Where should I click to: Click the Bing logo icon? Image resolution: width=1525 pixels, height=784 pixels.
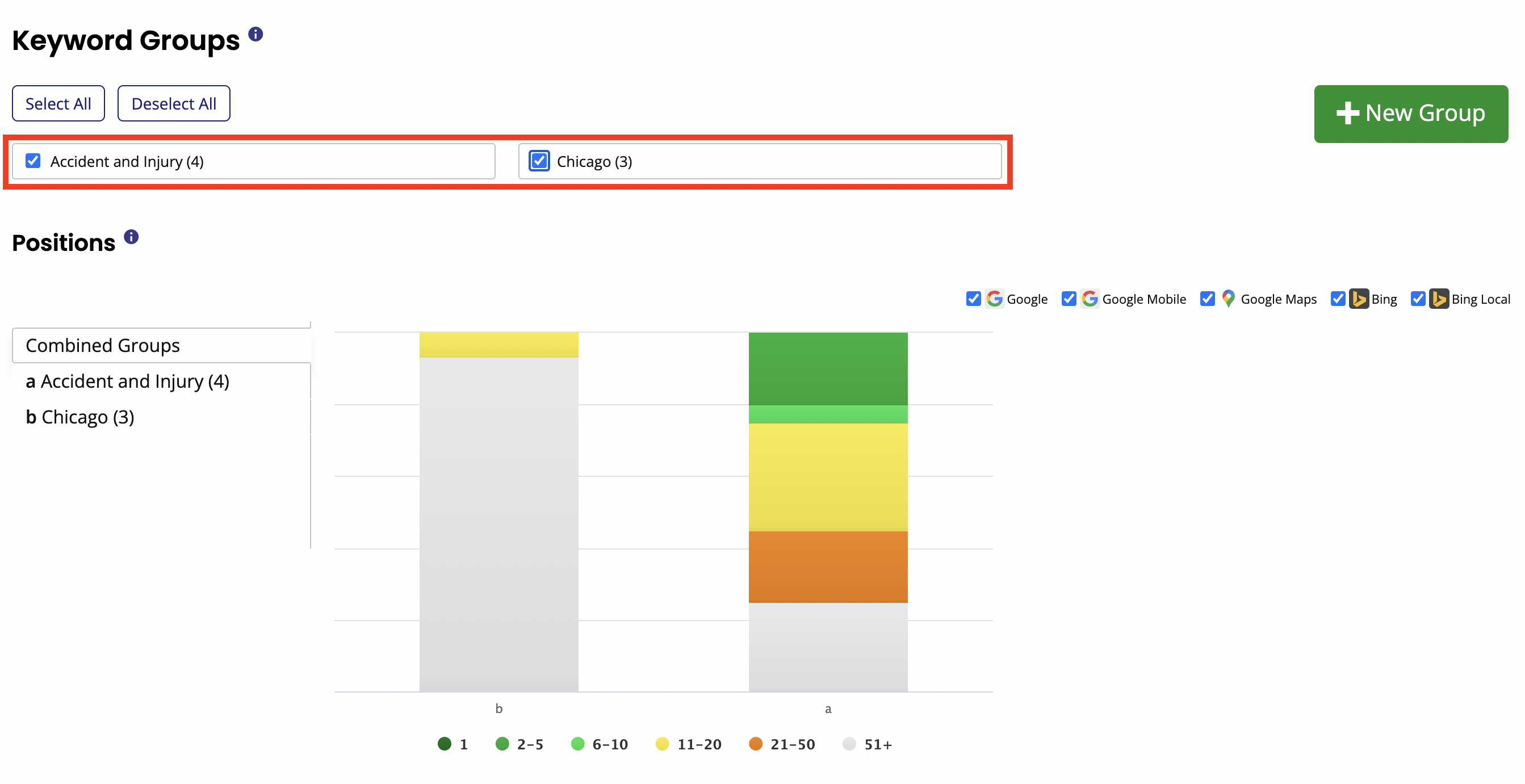point(1359,299)
